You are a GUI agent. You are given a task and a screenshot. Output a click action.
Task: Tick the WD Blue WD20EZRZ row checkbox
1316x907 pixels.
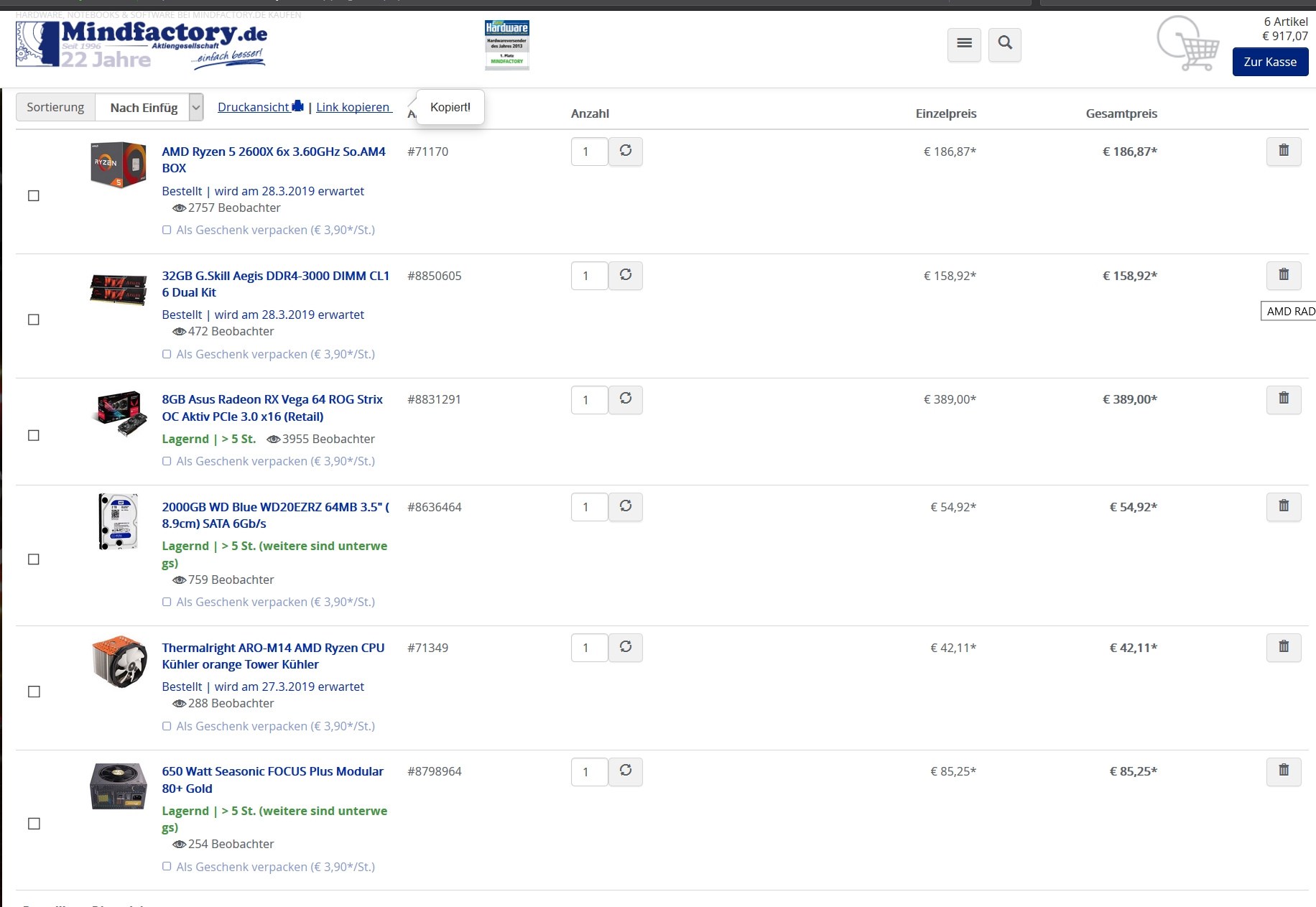tap(33, 559)
